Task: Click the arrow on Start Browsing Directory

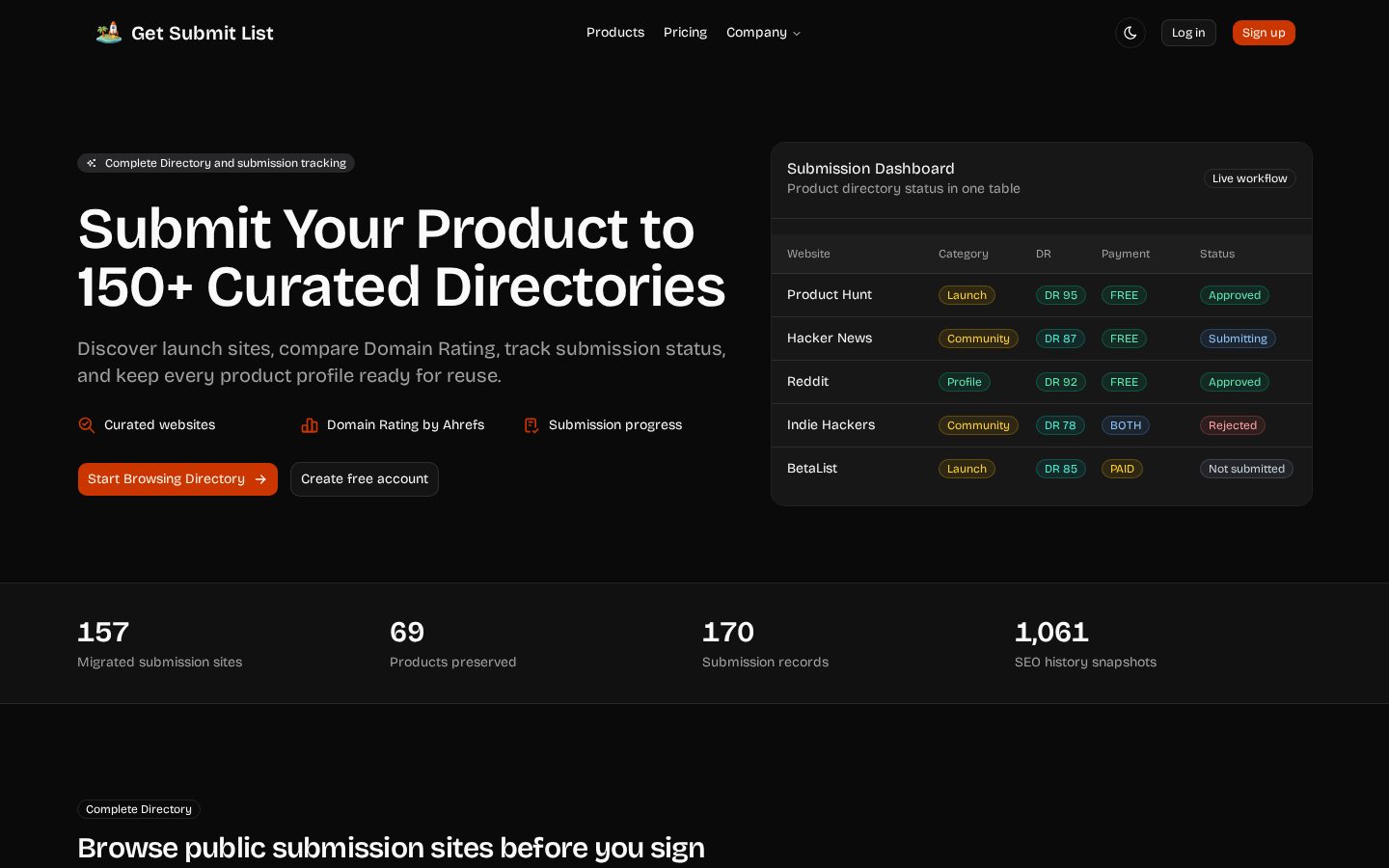Action: (260, 479)
